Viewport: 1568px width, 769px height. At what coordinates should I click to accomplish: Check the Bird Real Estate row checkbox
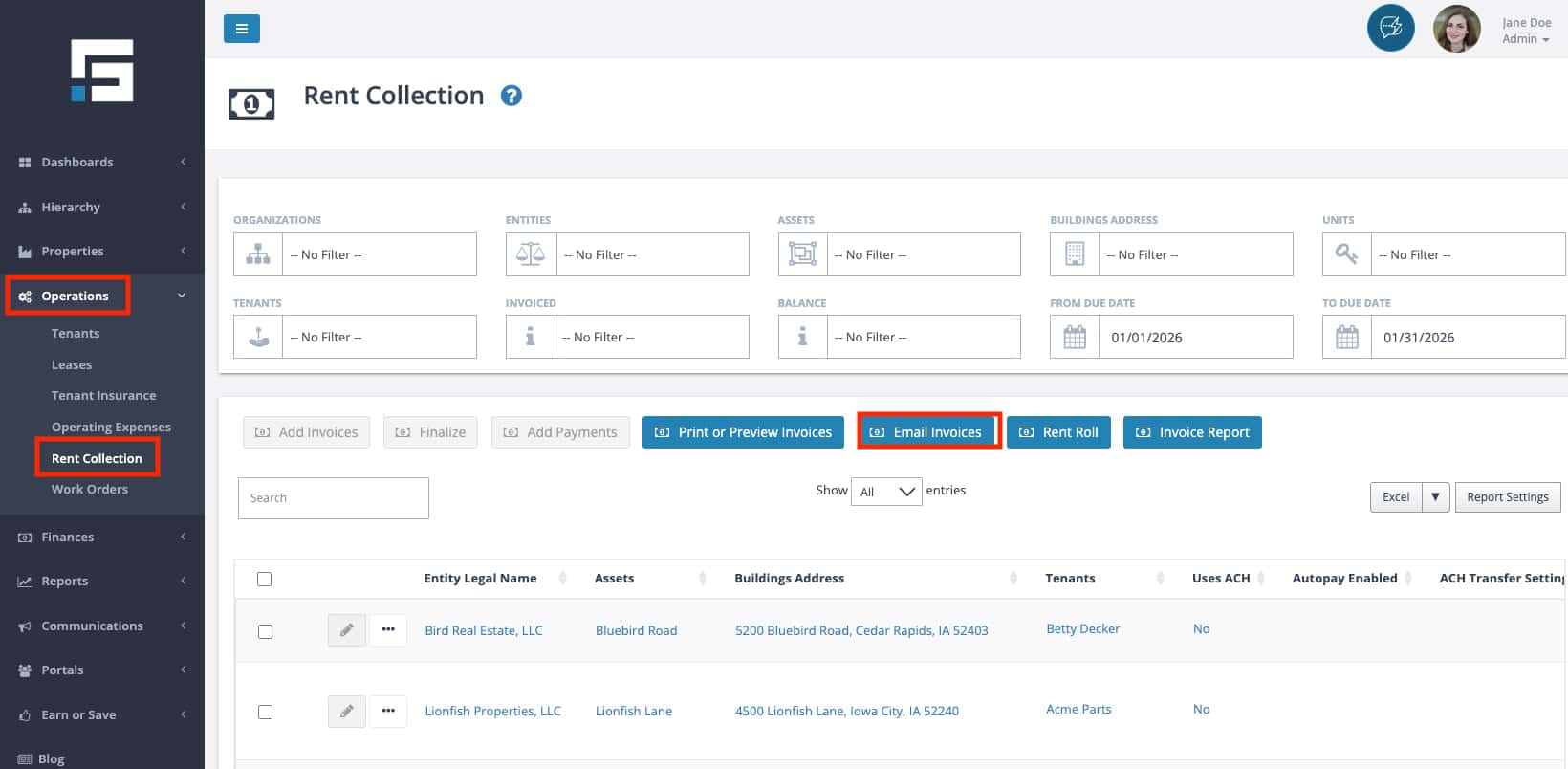coord(265,631)
